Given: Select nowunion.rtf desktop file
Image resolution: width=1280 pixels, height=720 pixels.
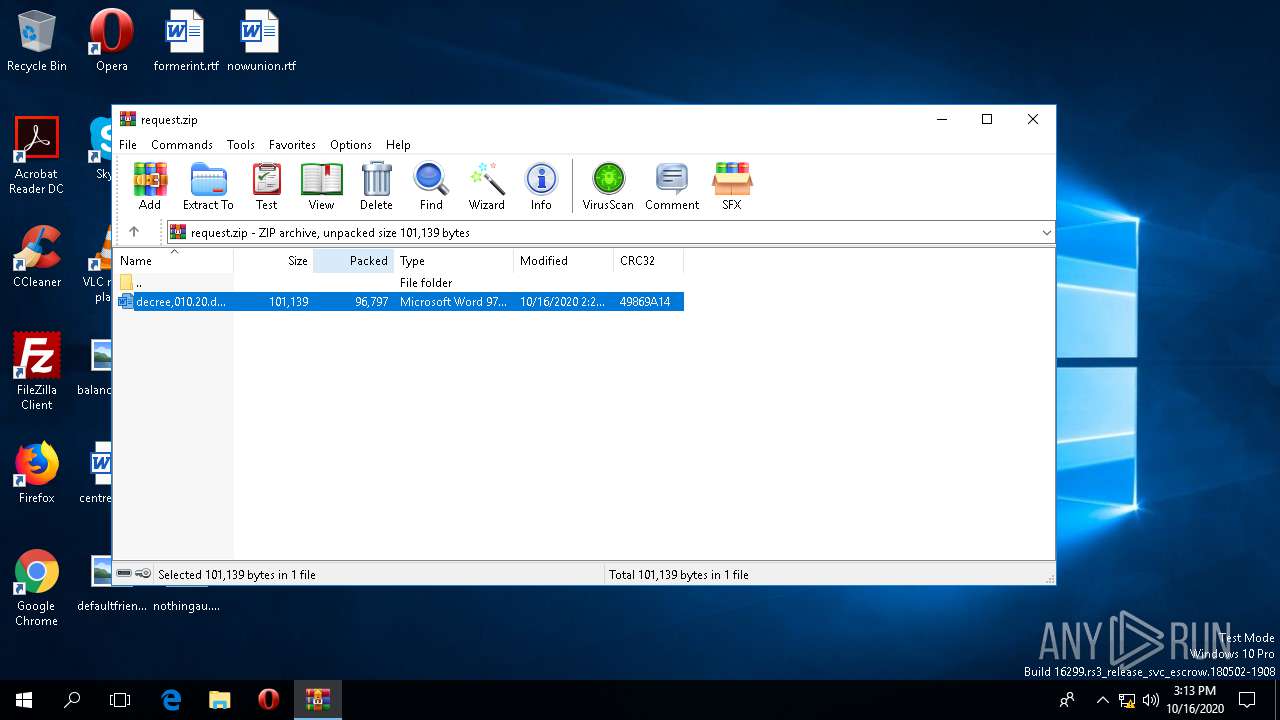Looking at the screenshot, I should pos(261,40).
